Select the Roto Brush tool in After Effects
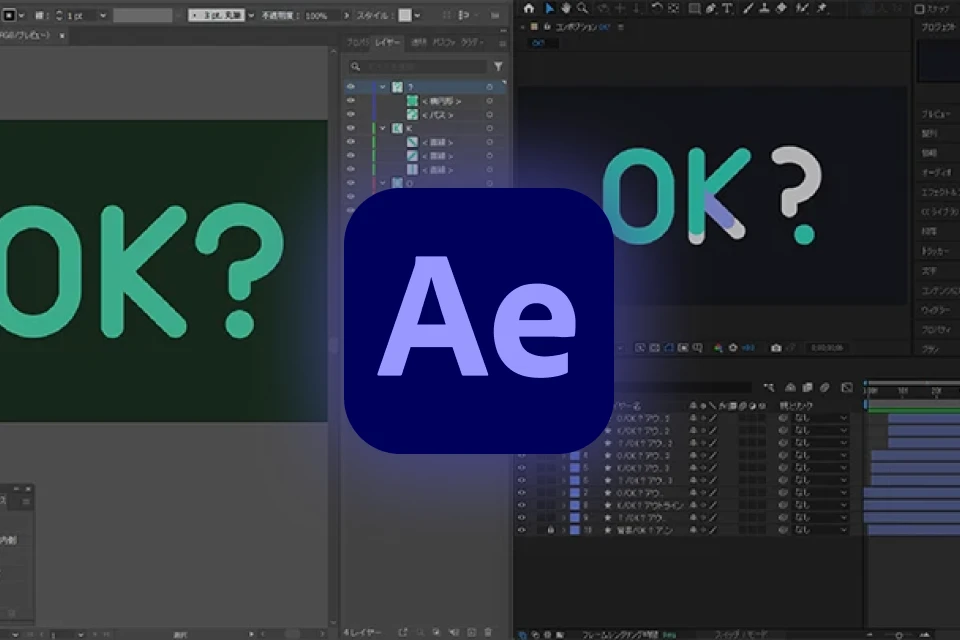 click(x=802, y=8)
